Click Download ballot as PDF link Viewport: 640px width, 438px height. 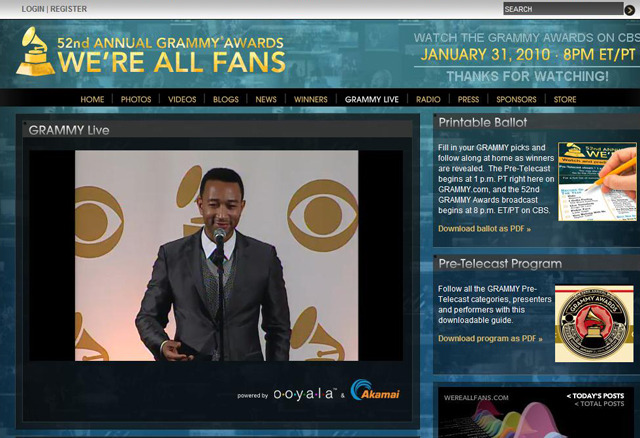click(x=484, y=229)
